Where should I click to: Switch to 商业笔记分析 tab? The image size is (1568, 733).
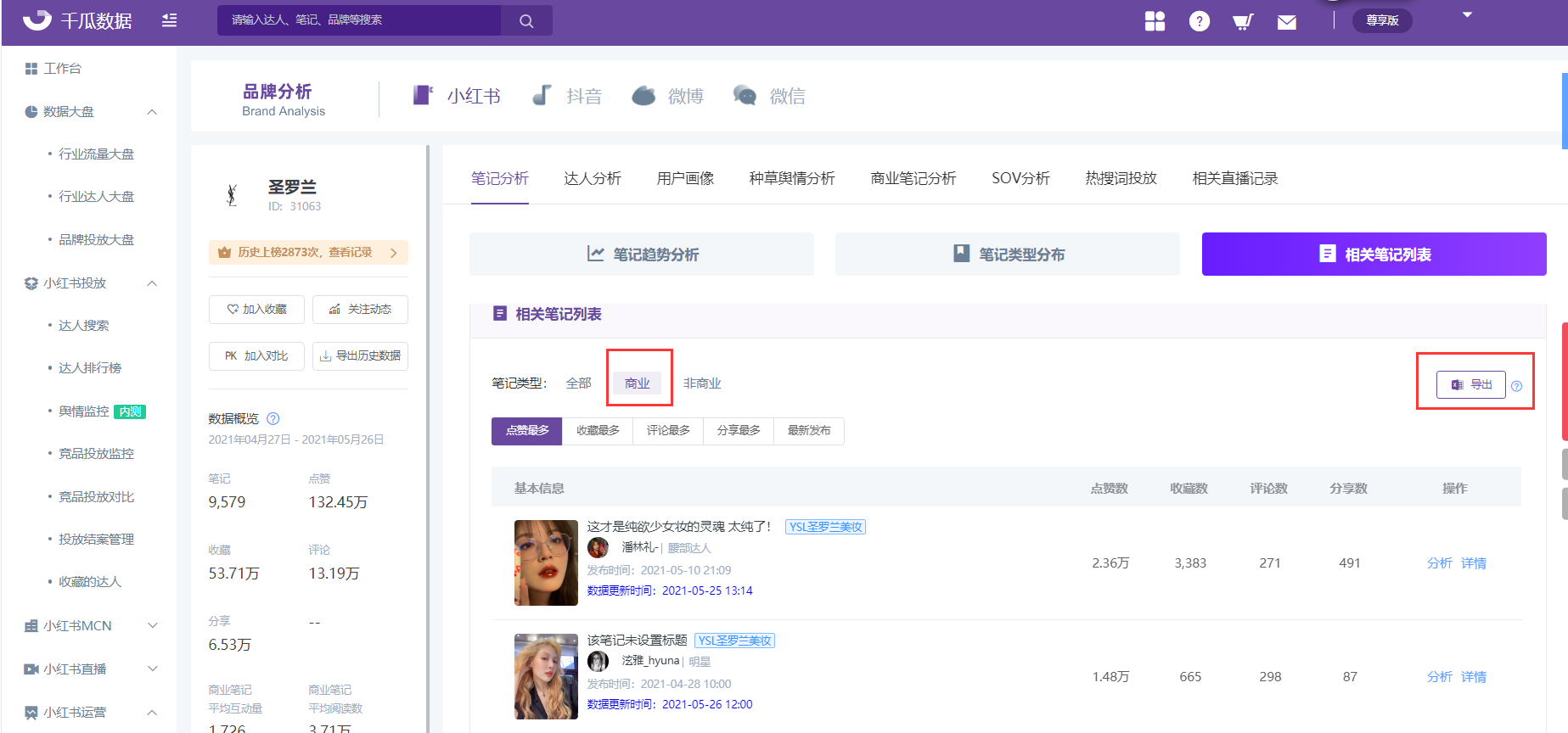913,178
